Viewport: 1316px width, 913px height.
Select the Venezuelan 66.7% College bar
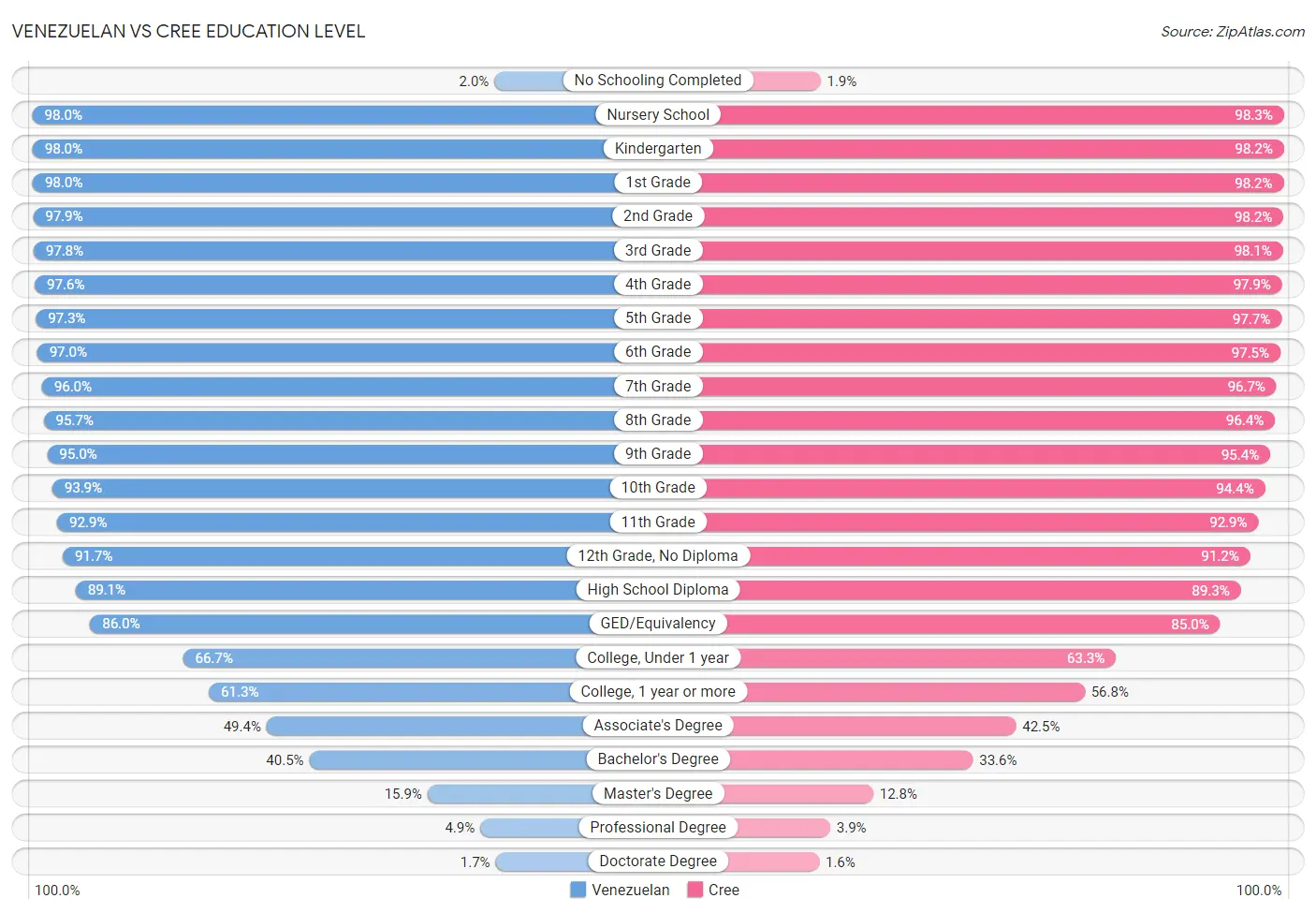420,658
